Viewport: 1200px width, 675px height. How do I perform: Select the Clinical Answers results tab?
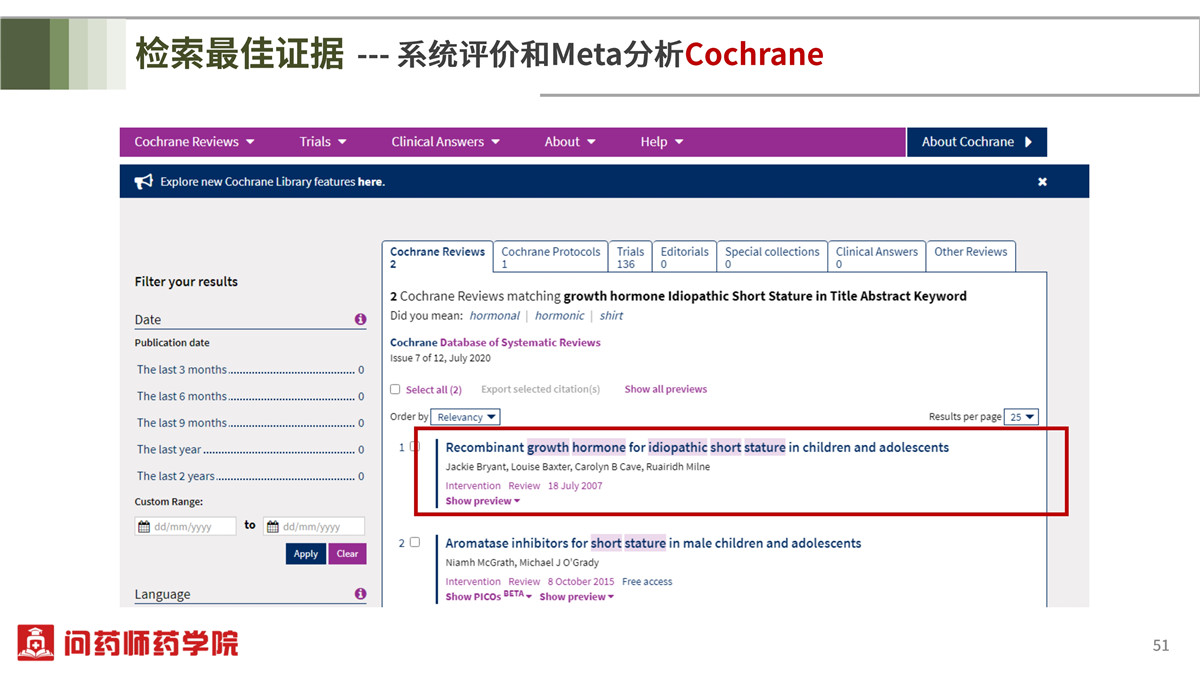(877, 257)
